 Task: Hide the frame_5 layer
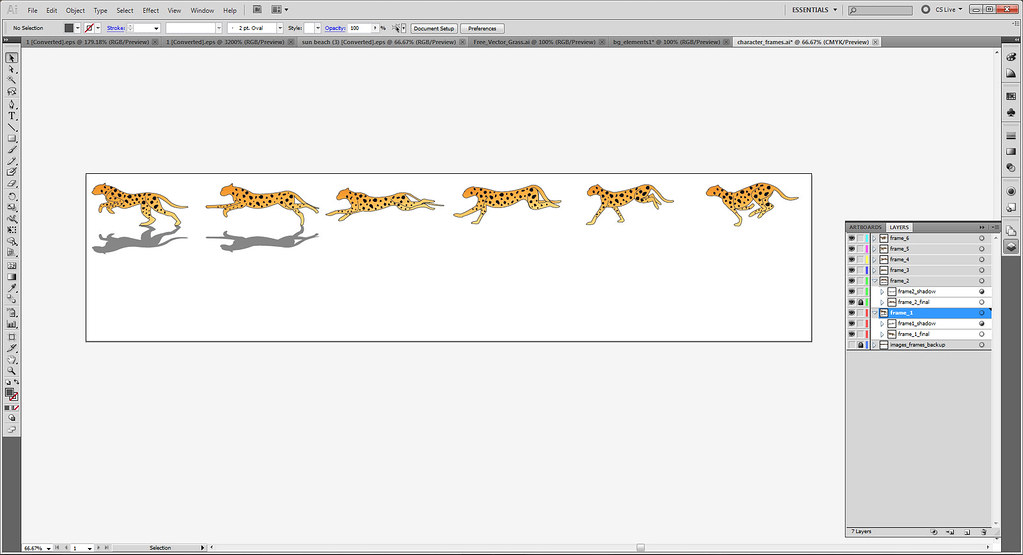pyautogui.click(x=851, y=249)
